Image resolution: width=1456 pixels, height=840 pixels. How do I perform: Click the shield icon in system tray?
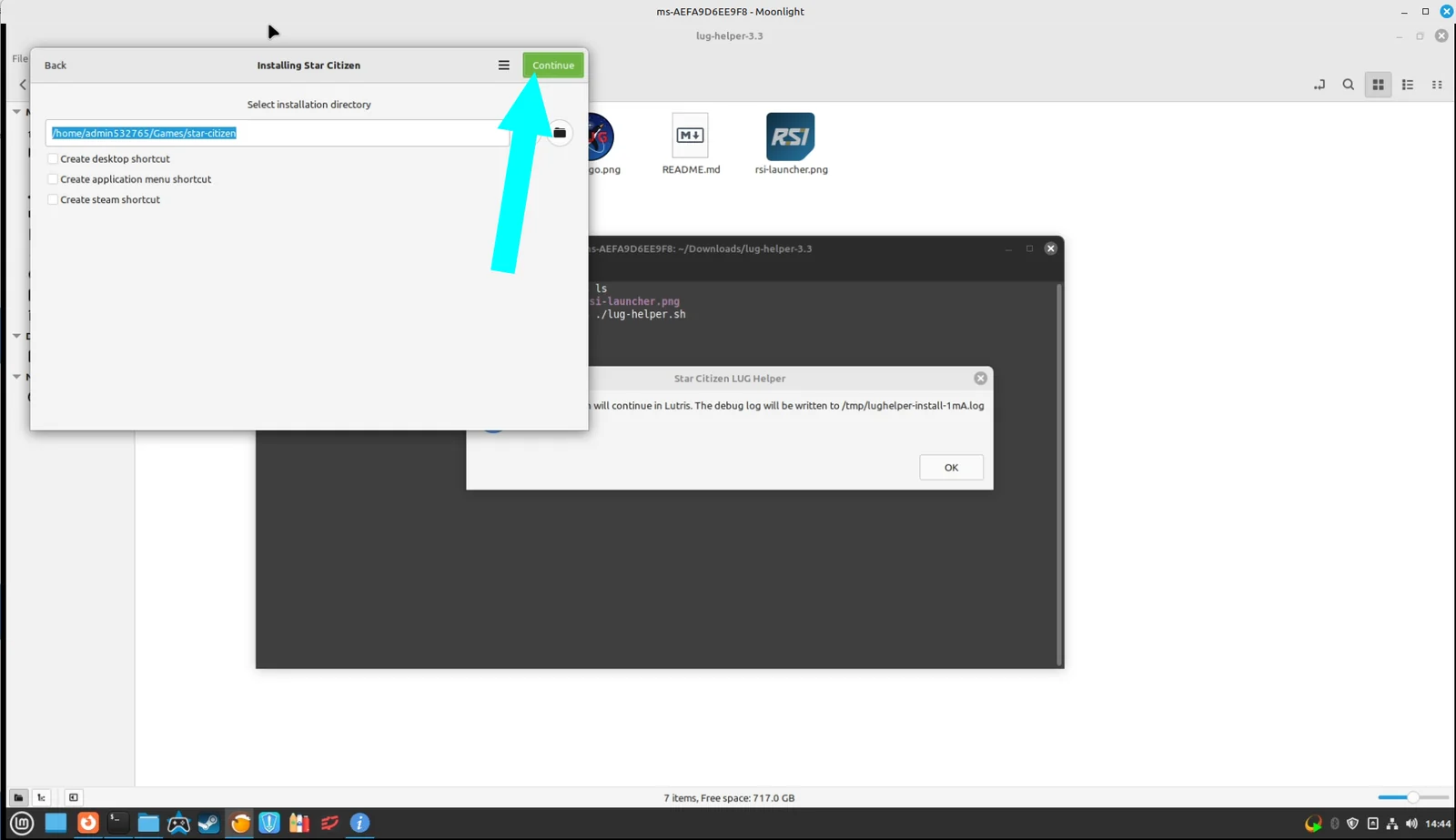[1353, 824]
